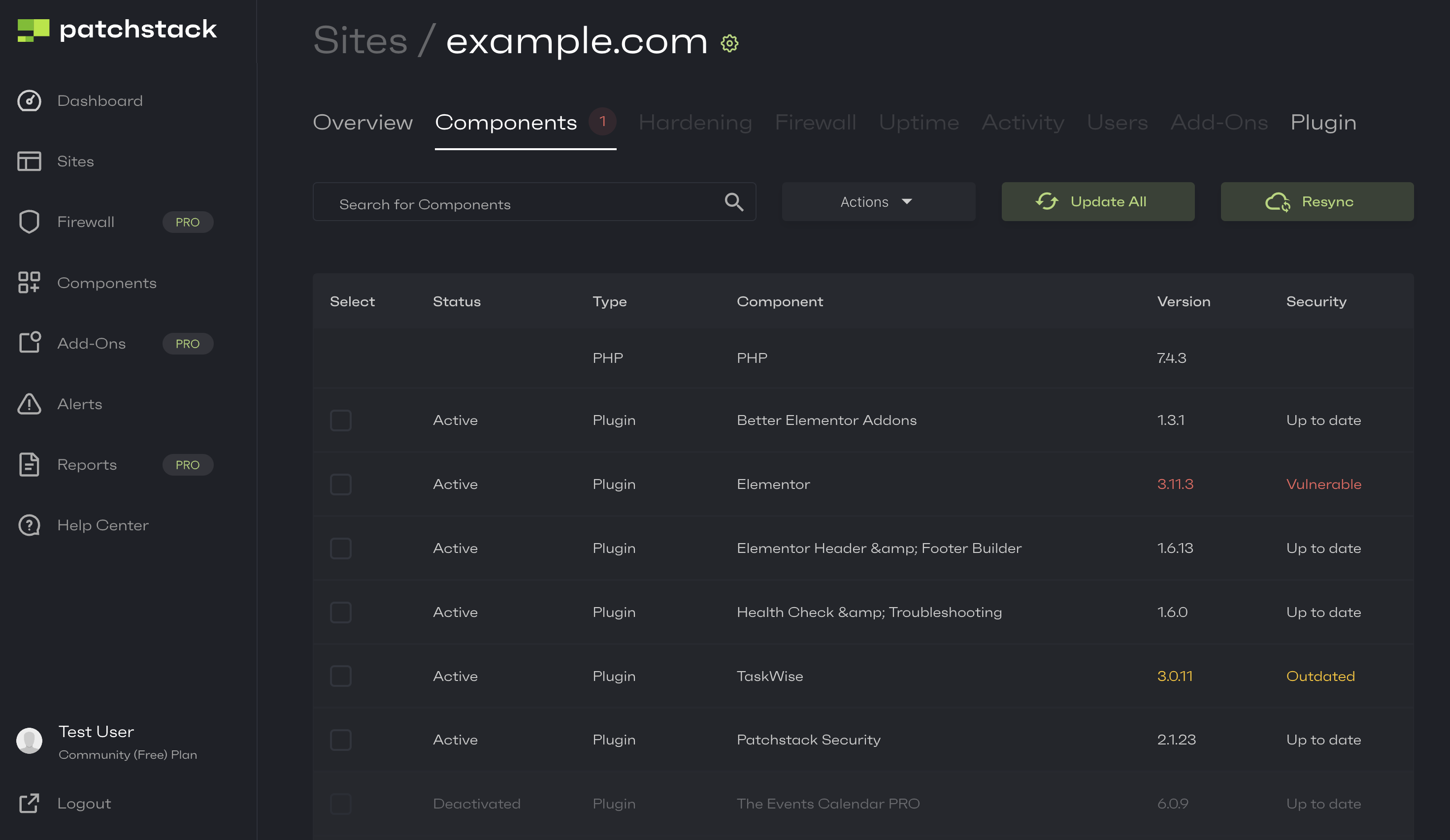Screen dimensions: 1450x840
Task: Click the Help Center question mark icon
Action: pos(29,525)
